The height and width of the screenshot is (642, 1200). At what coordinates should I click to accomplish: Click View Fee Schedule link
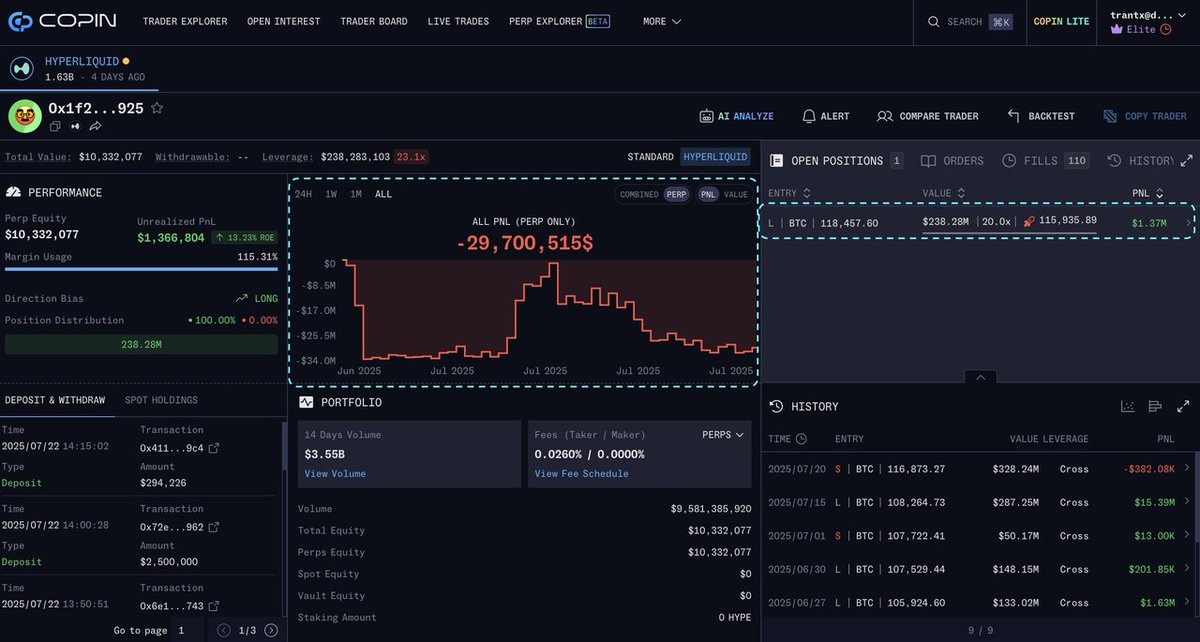pos(582,474)
